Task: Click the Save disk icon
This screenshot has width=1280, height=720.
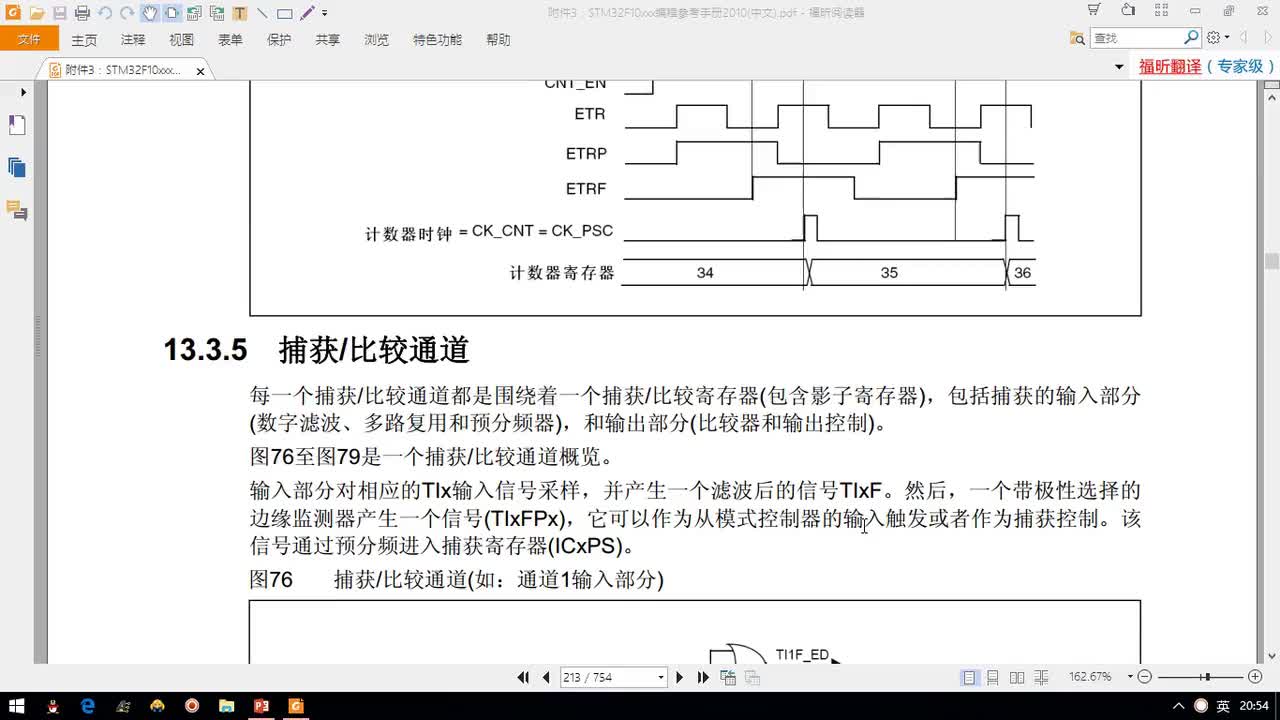Action: pos(59,13)
